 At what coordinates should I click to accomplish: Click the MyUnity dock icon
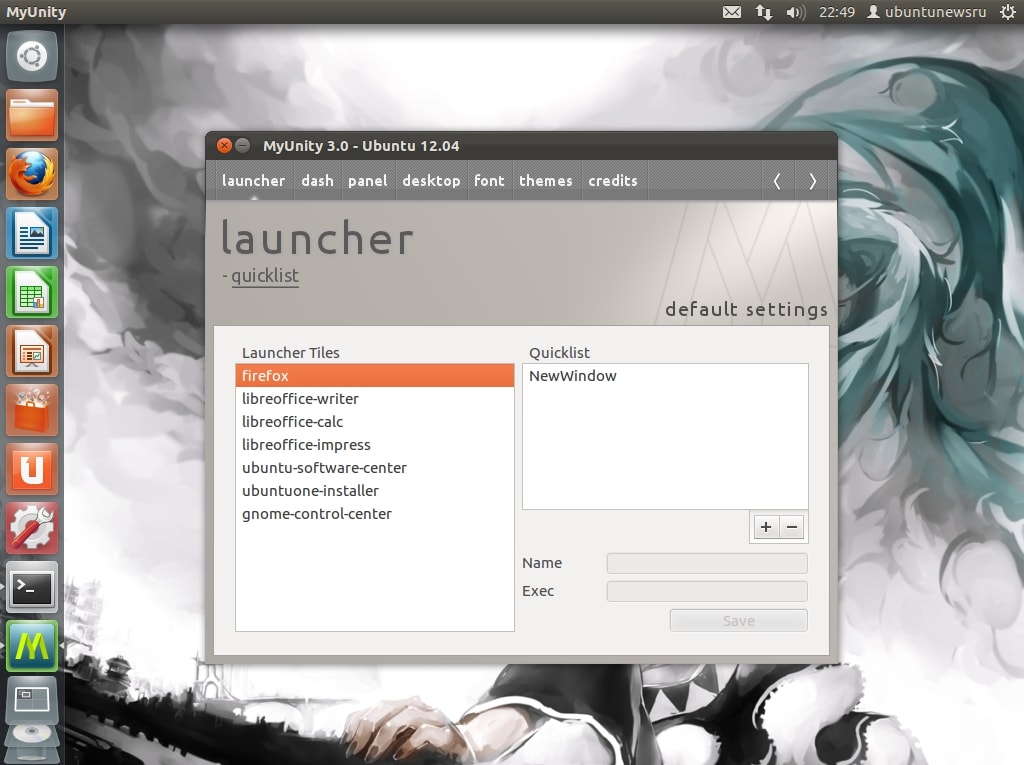click(x=32, y=646)
